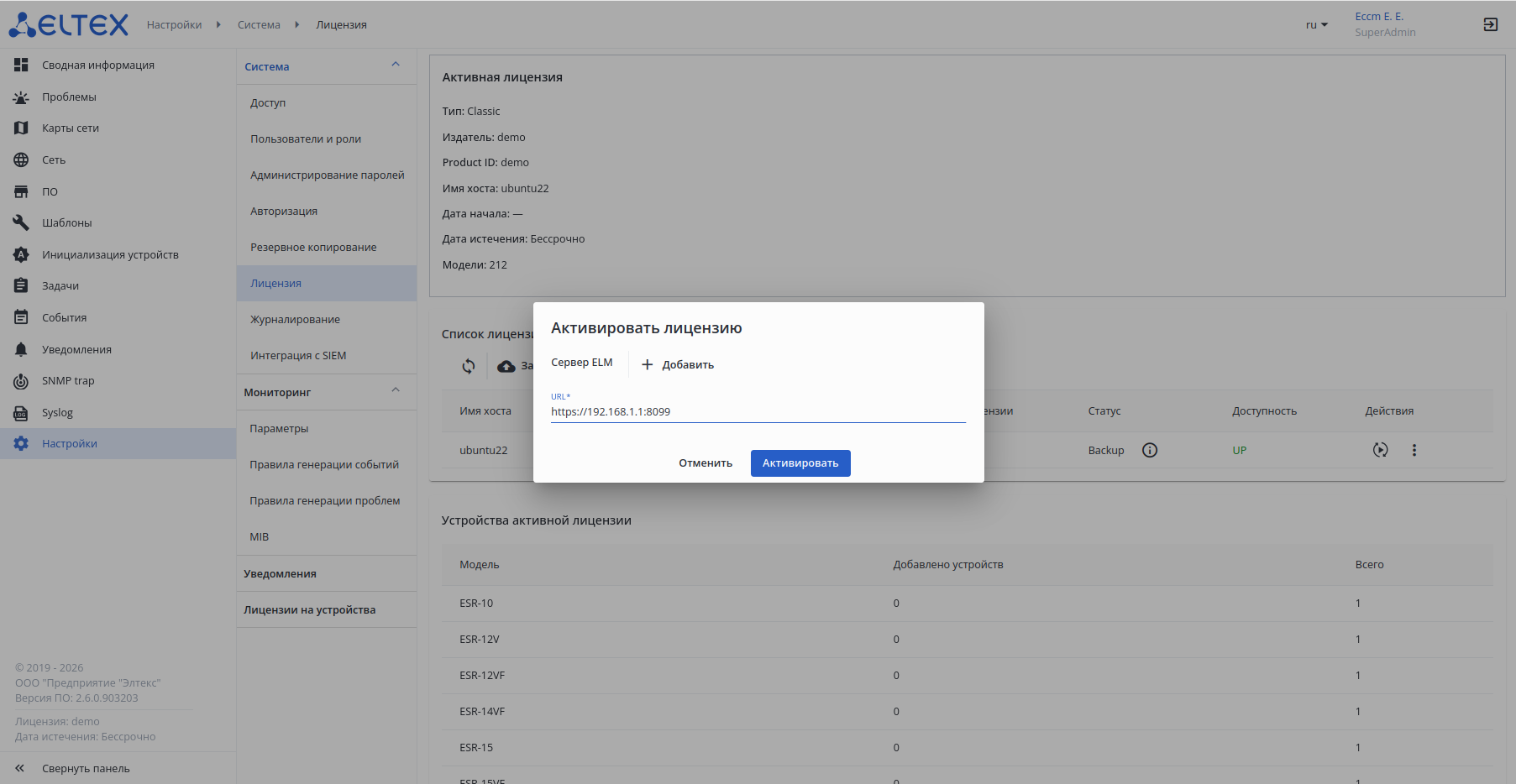Viewport: 1516px width, 784px height.
Task: Click the logout icon in top right
Action: coord(1490,24)
